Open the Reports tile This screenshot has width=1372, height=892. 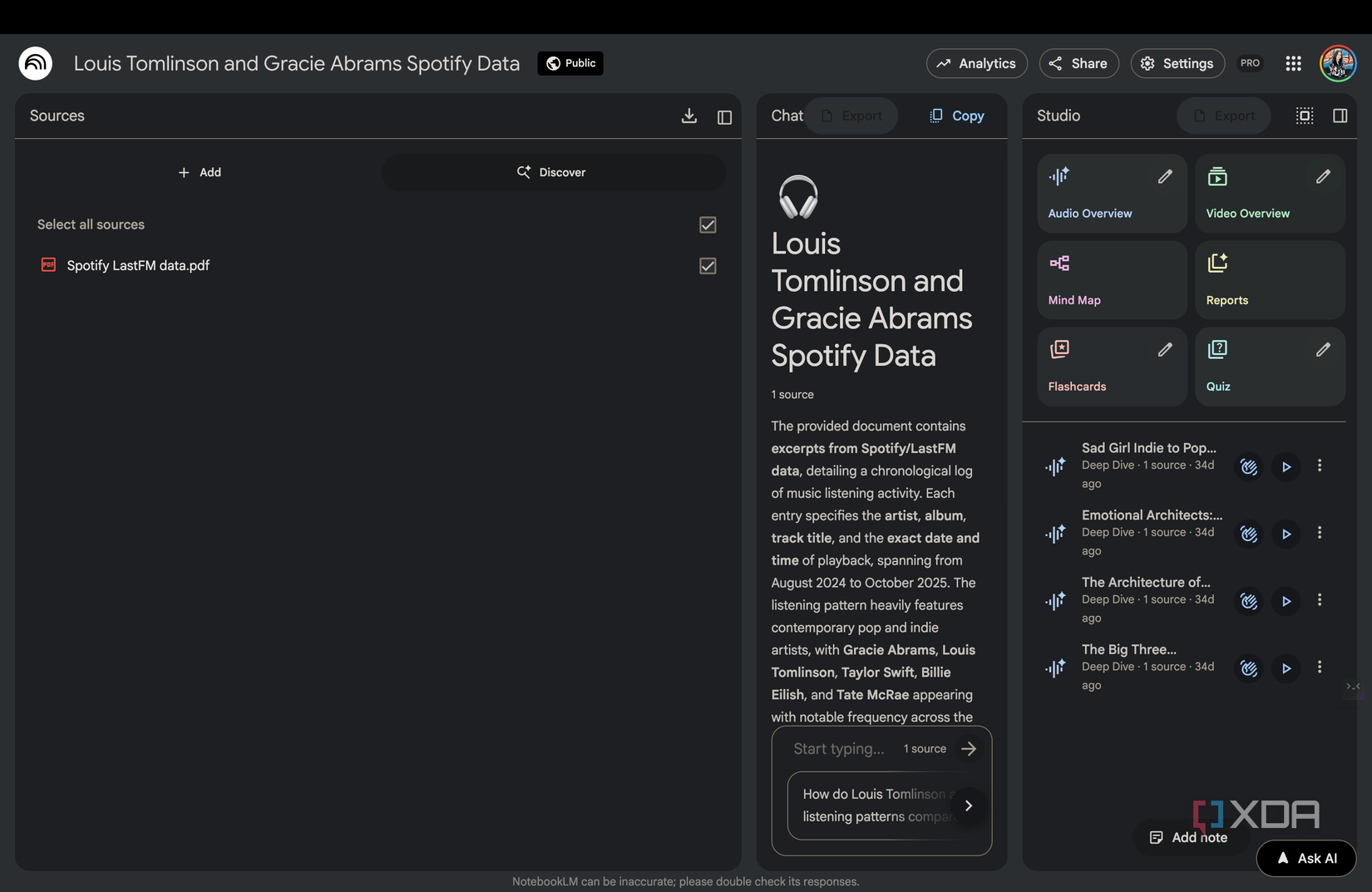pos(1269,280)
